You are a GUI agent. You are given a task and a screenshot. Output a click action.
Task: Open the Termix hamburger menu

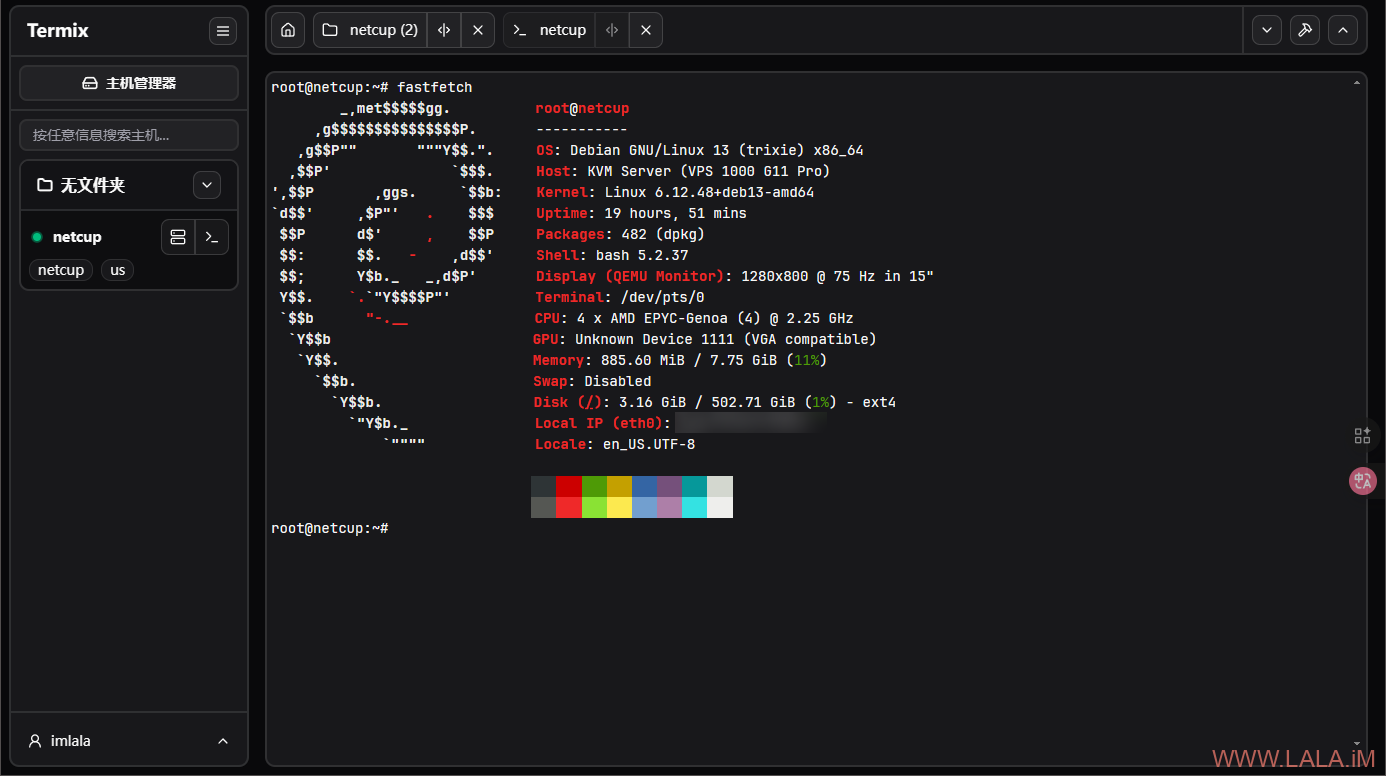coord(223,31)
